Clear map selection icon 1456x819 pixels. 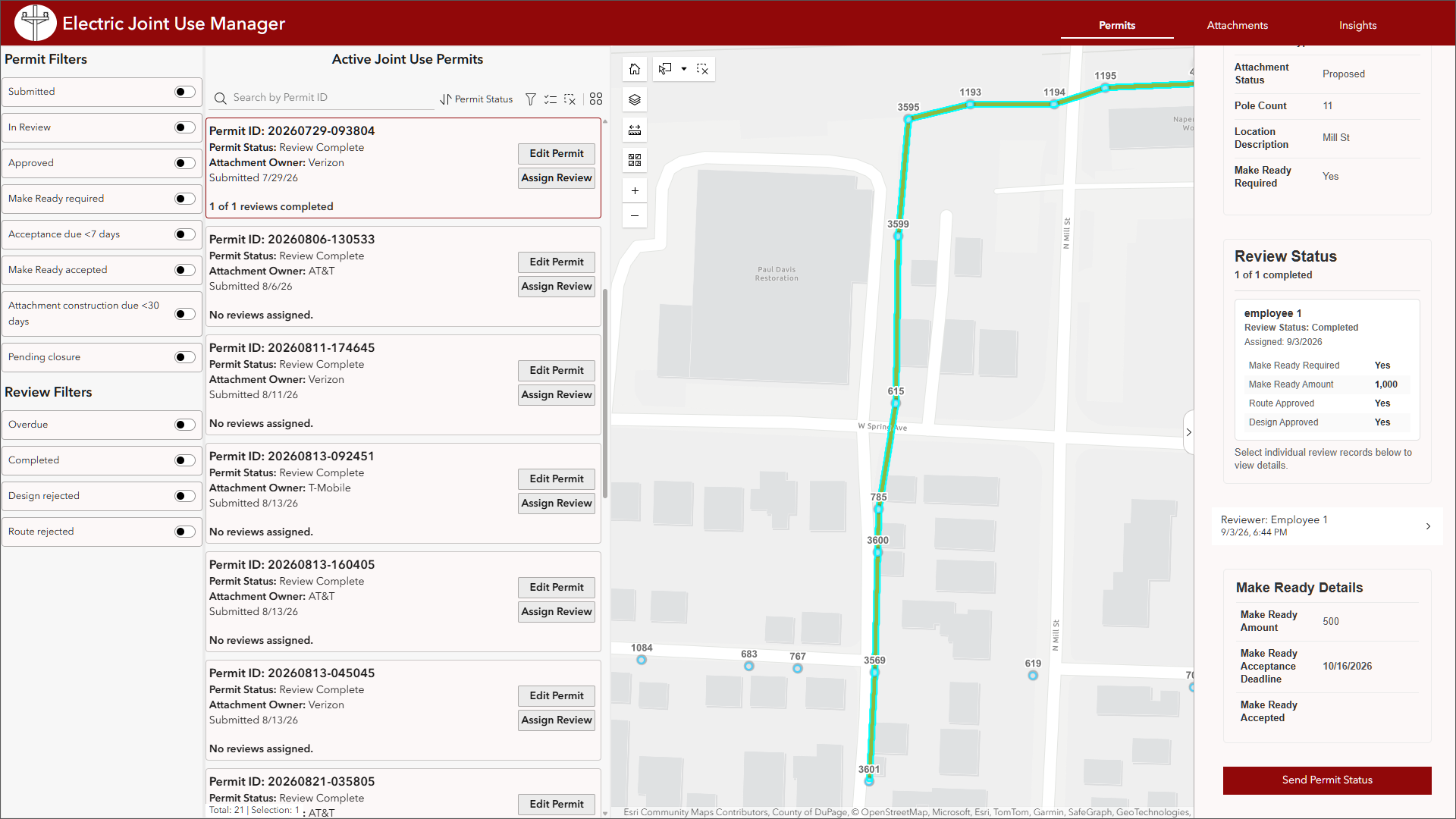coord(702,69)
